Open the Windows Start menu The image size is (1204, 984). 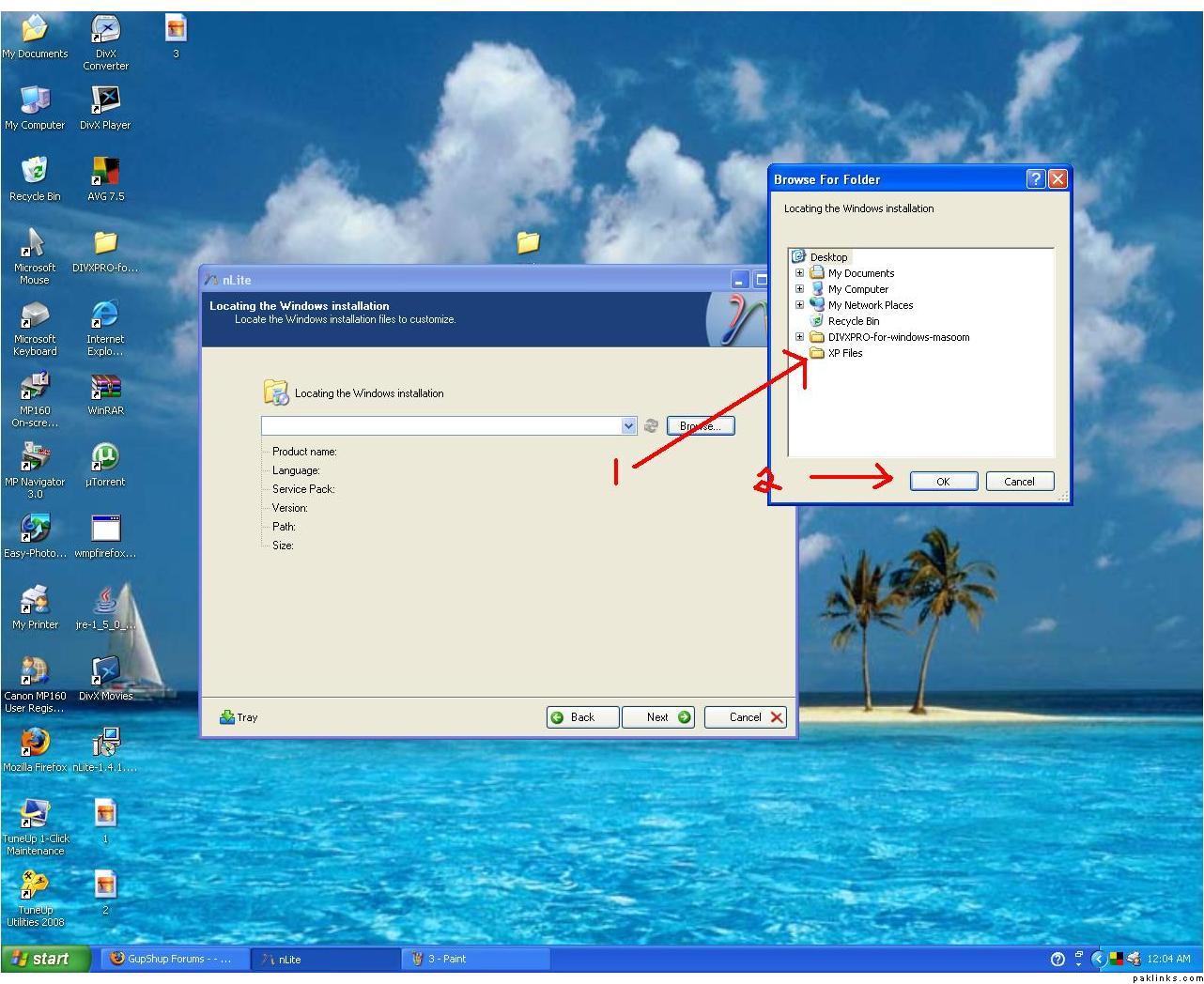[x=44, y=959]
